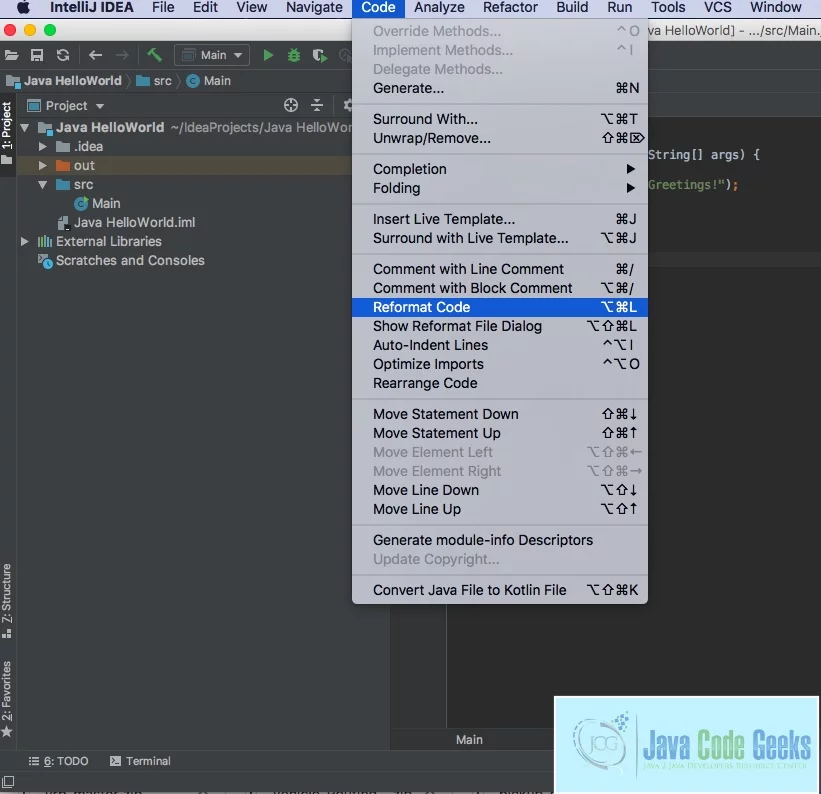The image size is (821, 794).
Task: Open the View menu
Action: 251,7
